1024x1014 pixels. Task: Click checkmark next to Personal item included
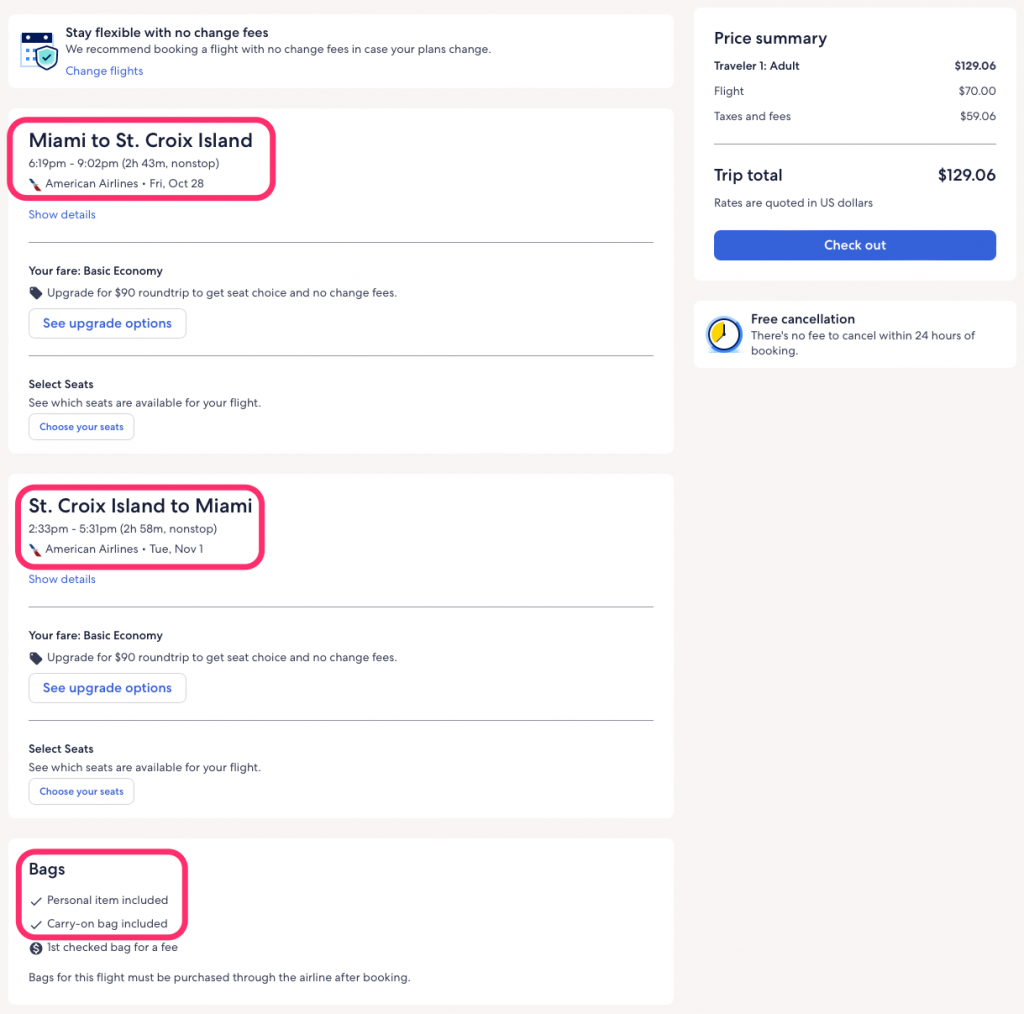tap(36, 901)
